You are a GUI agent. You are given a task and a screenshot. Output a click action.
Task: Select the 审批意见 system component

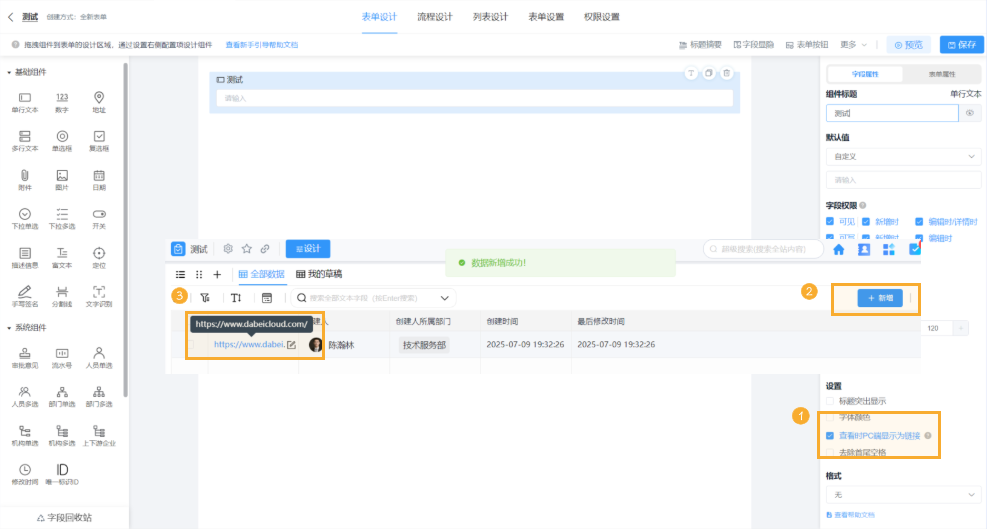pyautogui.click(x=25, y=358)
